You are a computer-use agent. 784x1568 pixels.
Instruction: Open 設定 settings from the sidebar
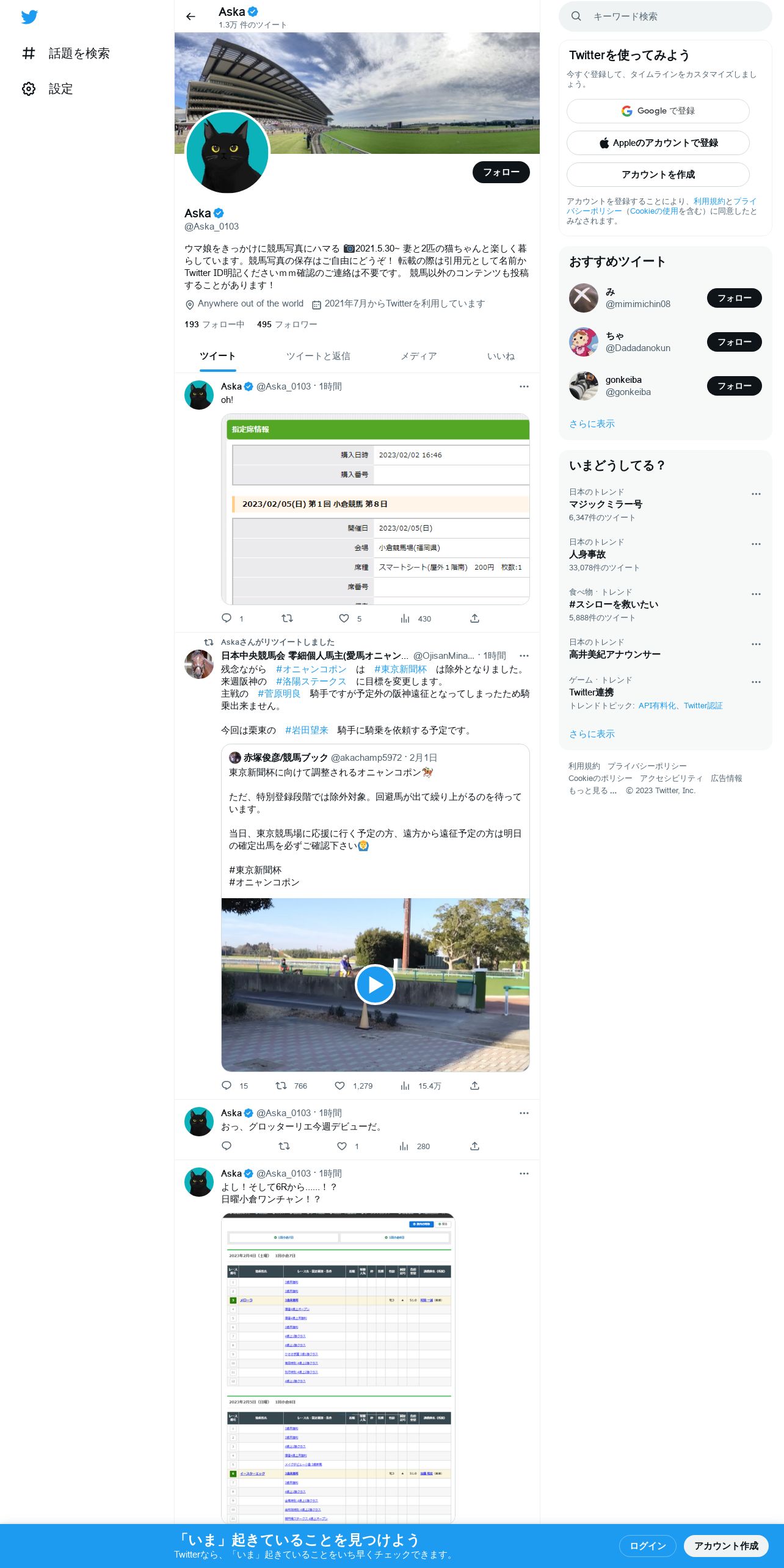click(48, 89)
